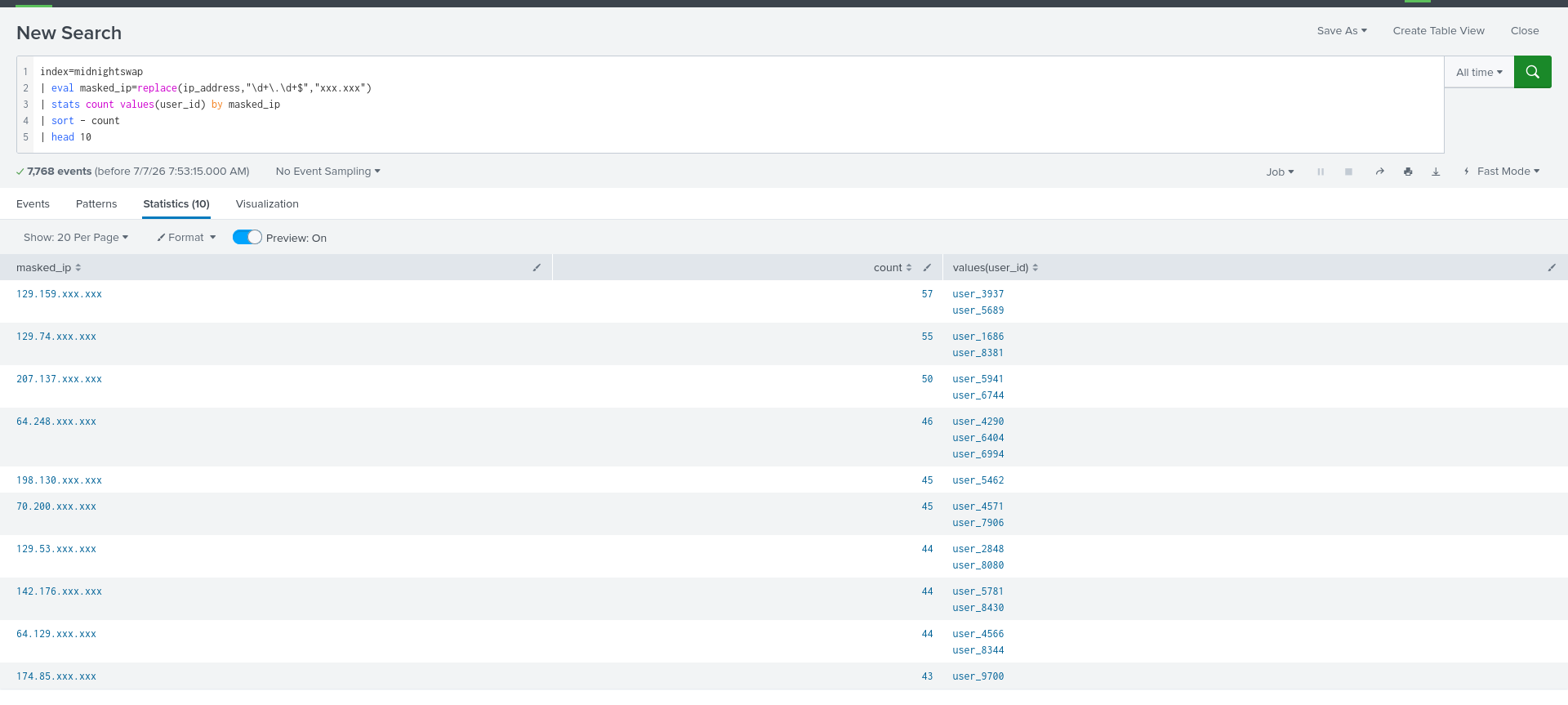Click count value 50
1568x705 pixels.
[x=927, y=379]
